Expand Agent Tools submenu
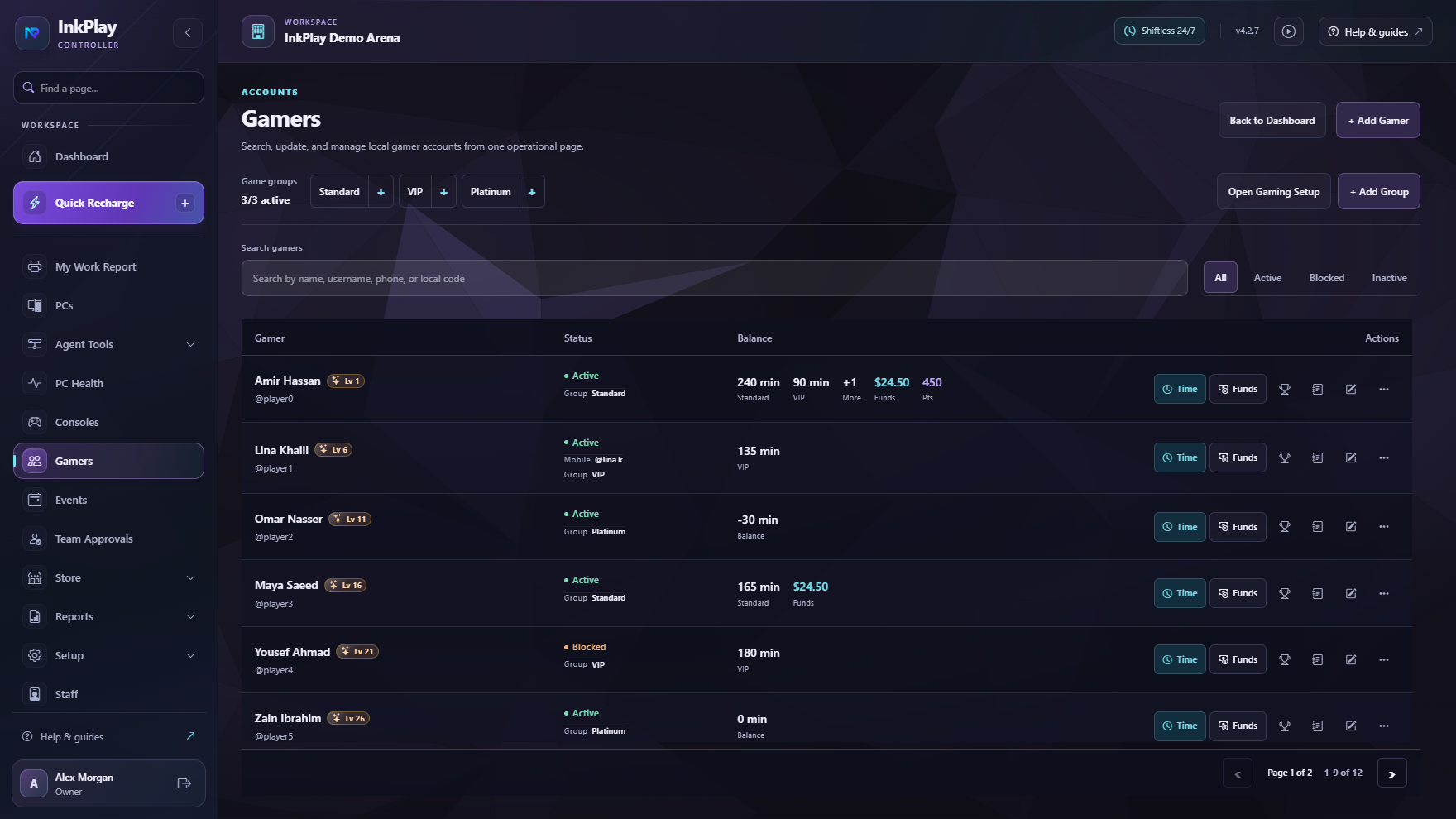This screenshot has height=819, width=1456. (x=191, y=344)
